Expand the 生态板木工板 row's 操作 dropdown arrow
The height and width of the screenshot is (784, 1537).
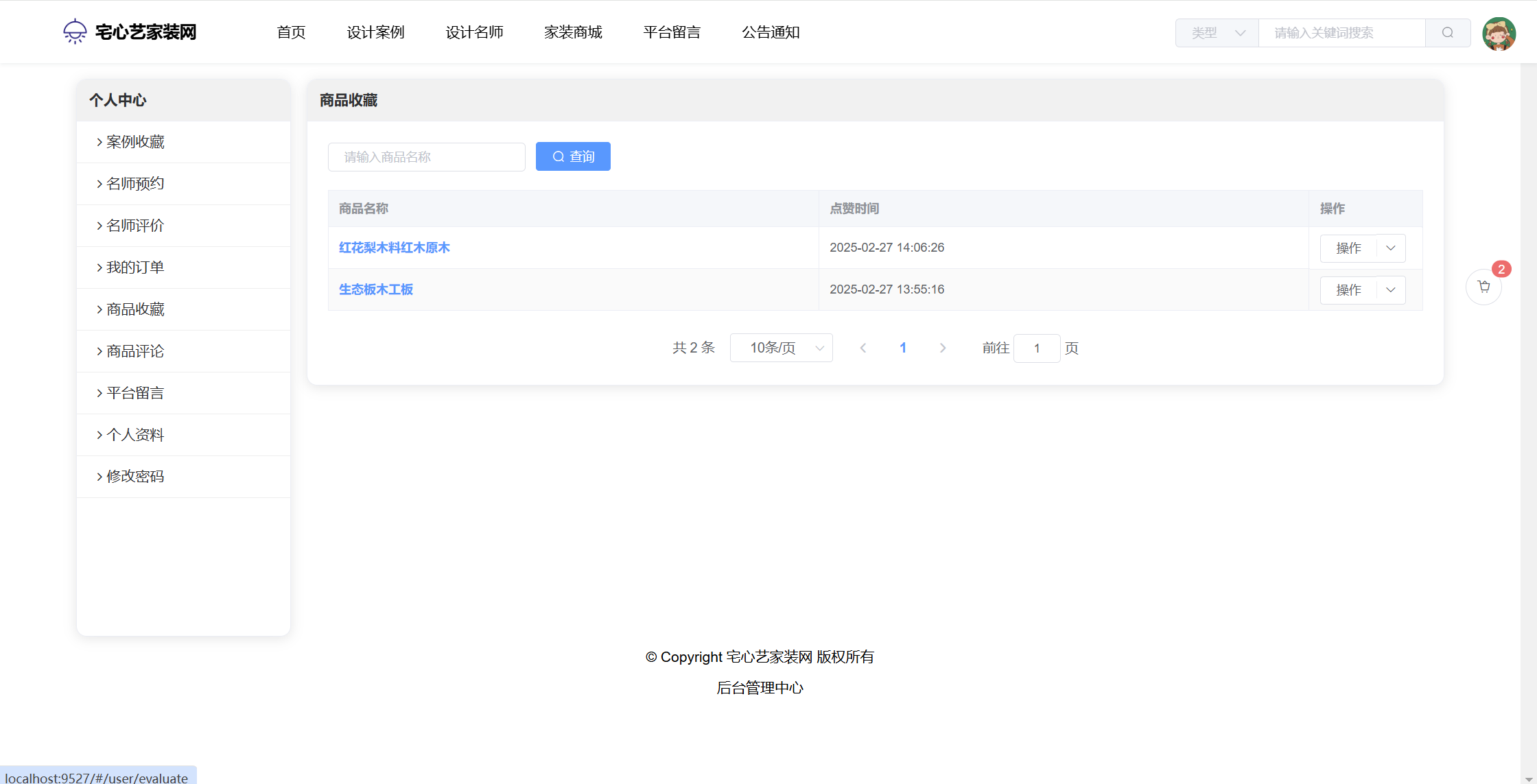[x=1391, y=290]
